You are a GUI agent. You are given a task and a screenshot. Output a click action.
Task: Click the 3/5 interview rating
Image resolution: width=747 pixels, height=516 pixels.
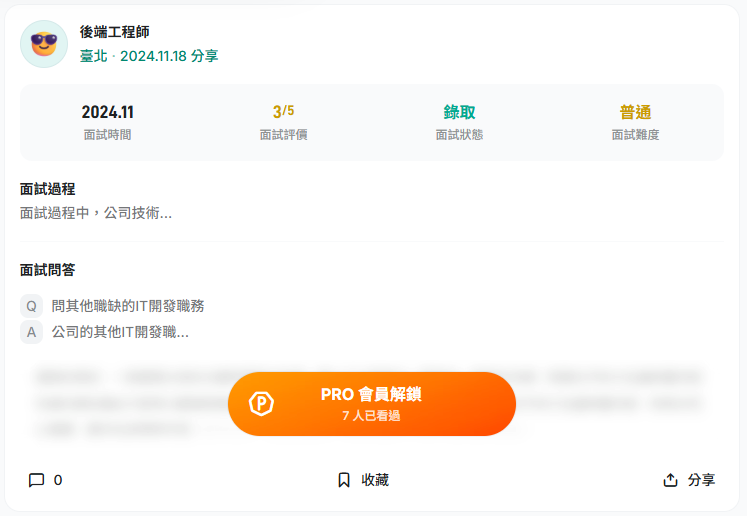tap(283, 111)
